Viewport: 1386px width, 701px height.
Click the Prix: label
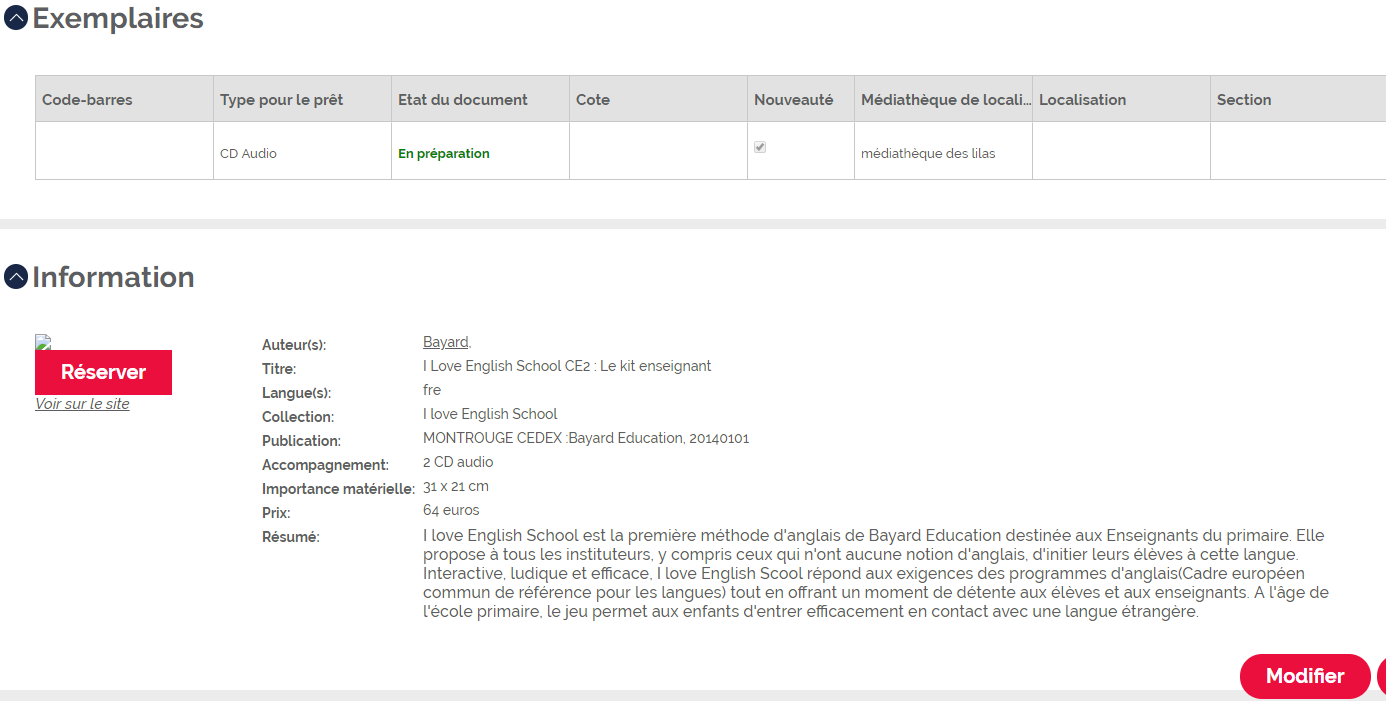(276, 513)
